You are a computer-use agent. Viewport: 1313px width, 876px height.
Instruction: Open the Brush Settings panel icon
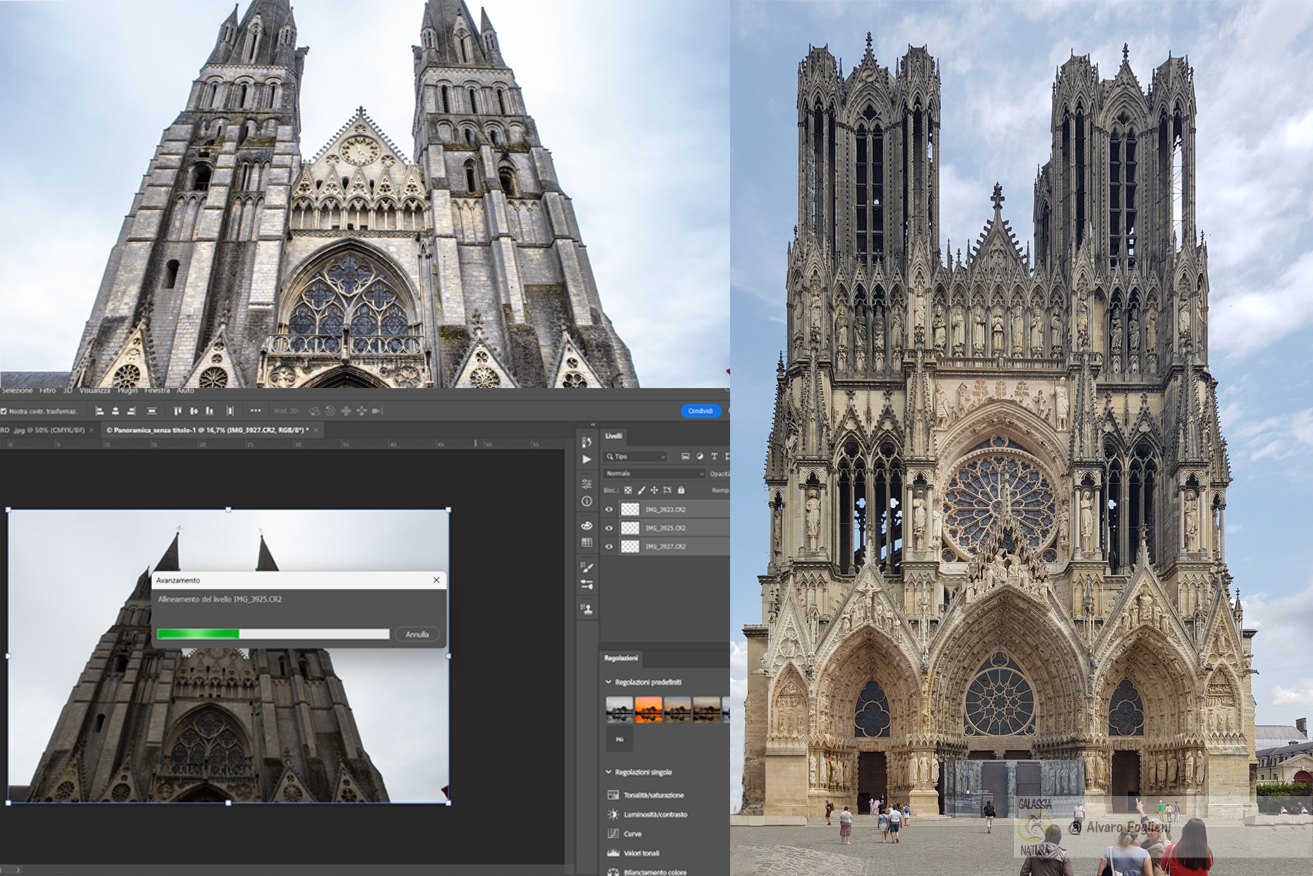click(587, 584)
